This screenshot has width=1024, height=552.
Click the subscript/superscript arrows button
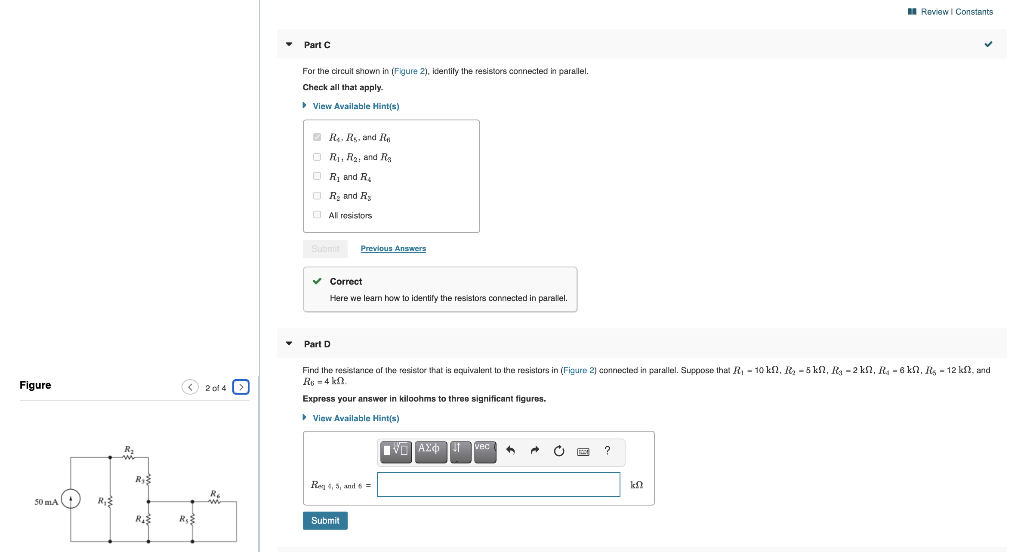pos(460,451)
